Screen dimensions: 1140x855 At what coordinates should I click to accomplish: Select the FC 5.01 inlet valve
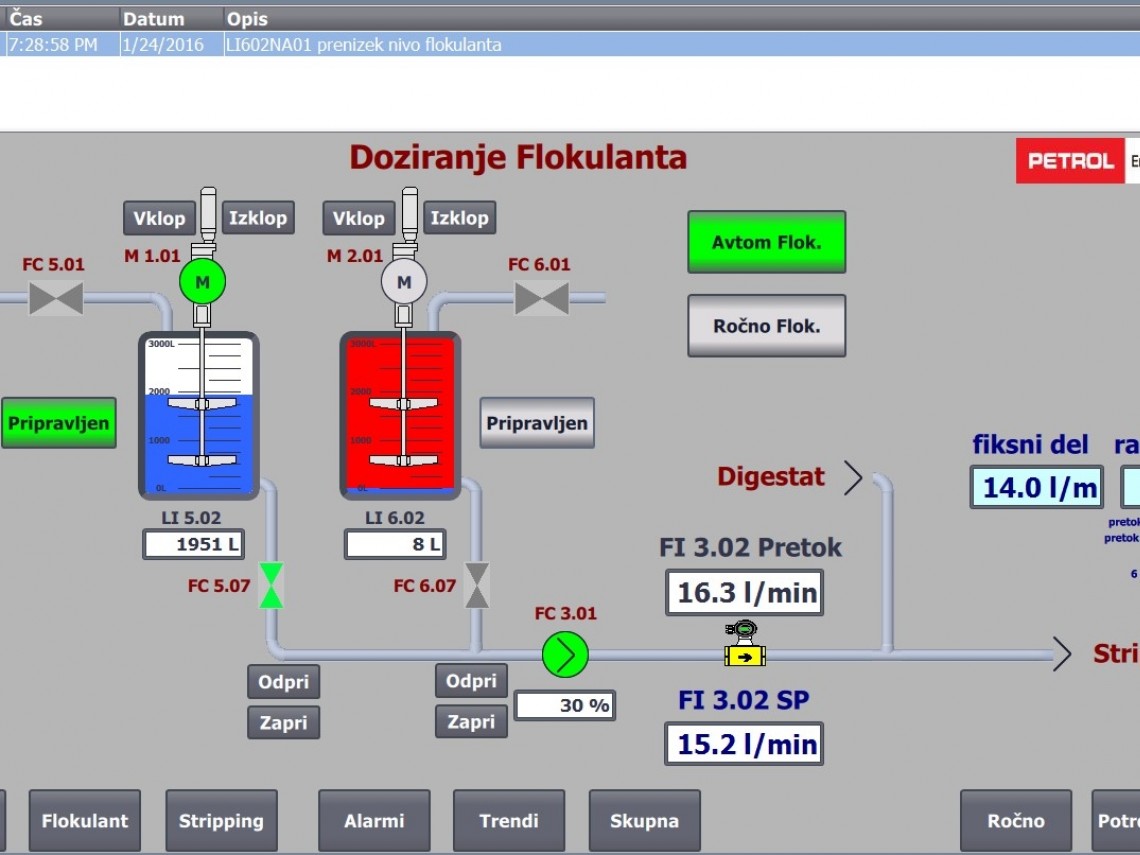(56, 298)
